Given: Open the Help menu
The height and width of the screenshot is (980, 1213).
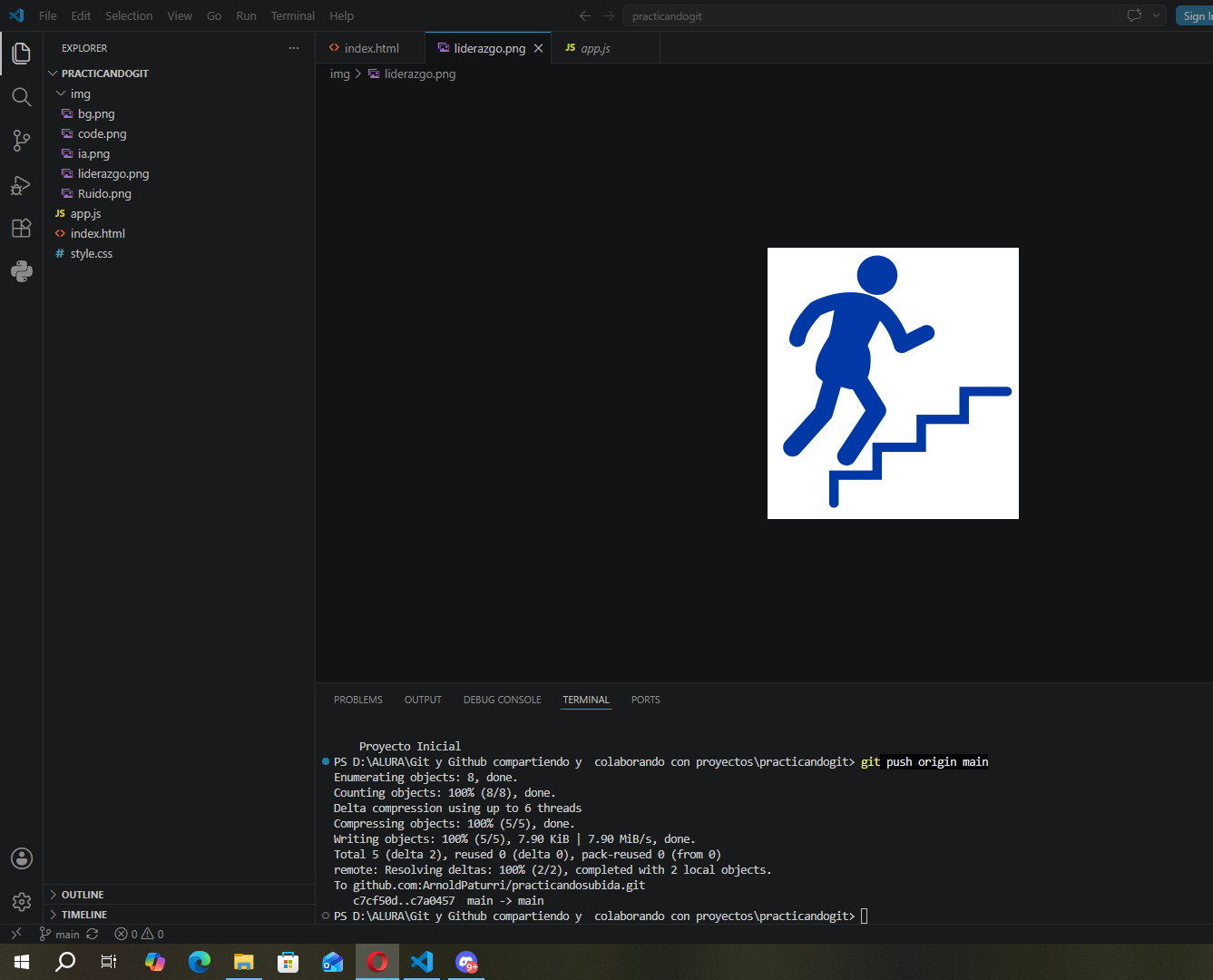Looking at the screenshot, I should 342,15.
